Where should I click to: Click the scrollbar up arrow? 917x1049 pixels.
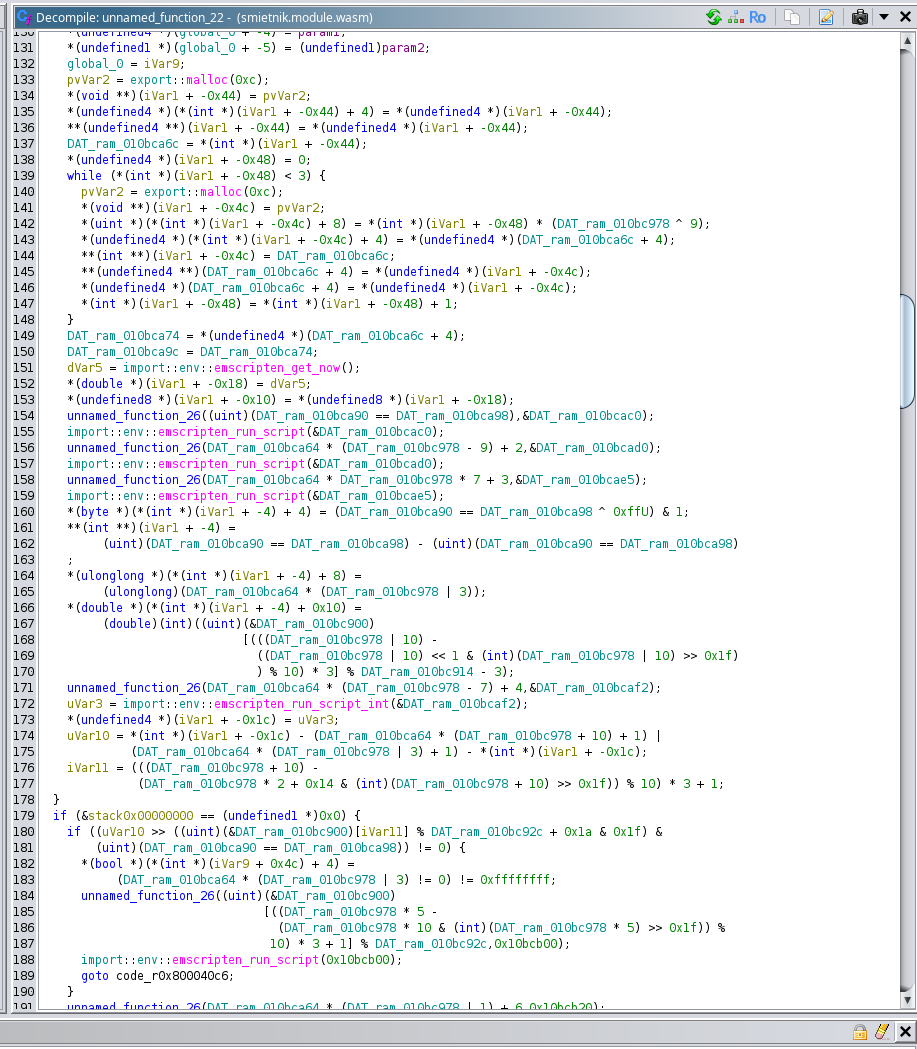tap(908, 41)
